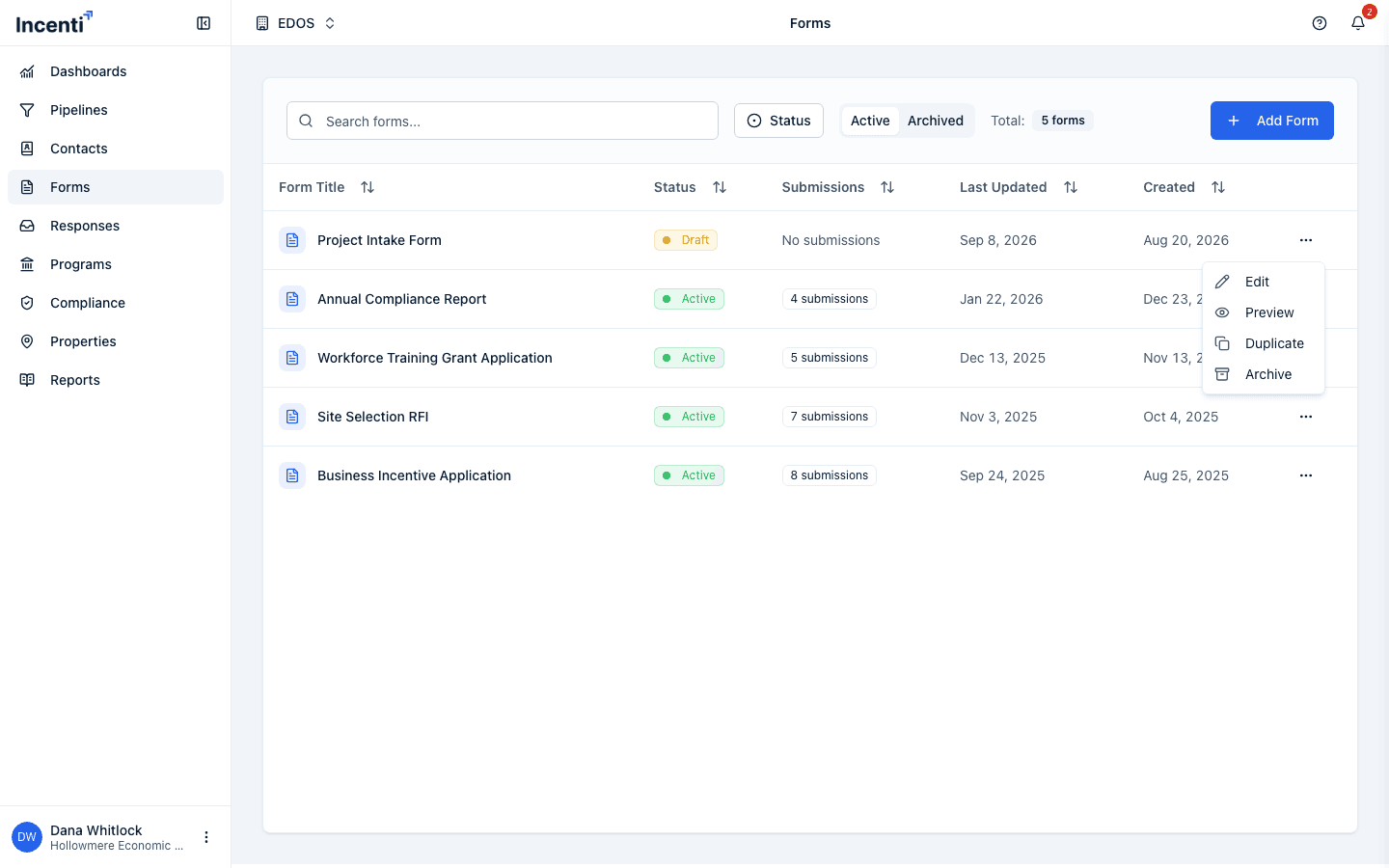Go to Pipelines in the sidebar
Image resolution: width=1389 pixels, height=868 pixels.
click(116, 110)
